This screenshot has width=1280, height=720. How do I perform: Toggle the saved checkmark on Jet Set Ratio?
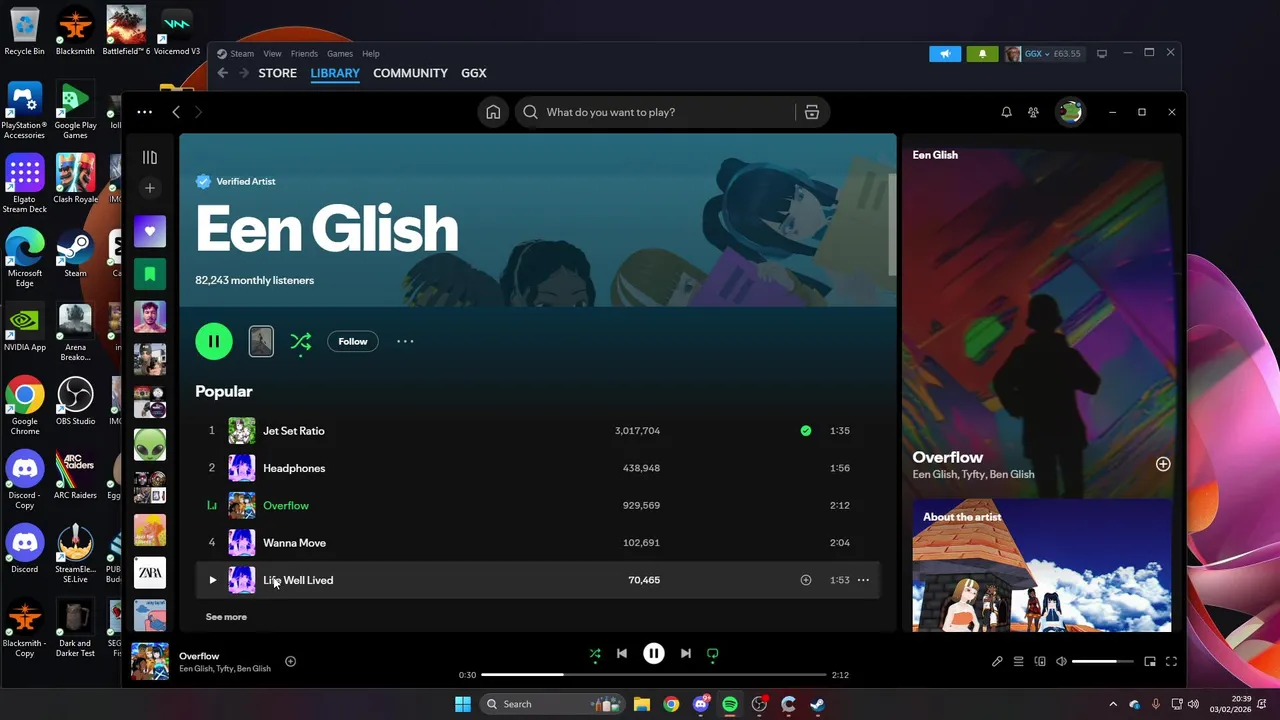806,431
